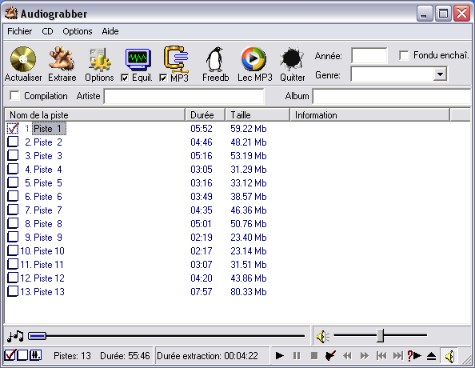Screen dimensions: 475x368
Task: Sort by the Durée column header
Action: [205, 115]
